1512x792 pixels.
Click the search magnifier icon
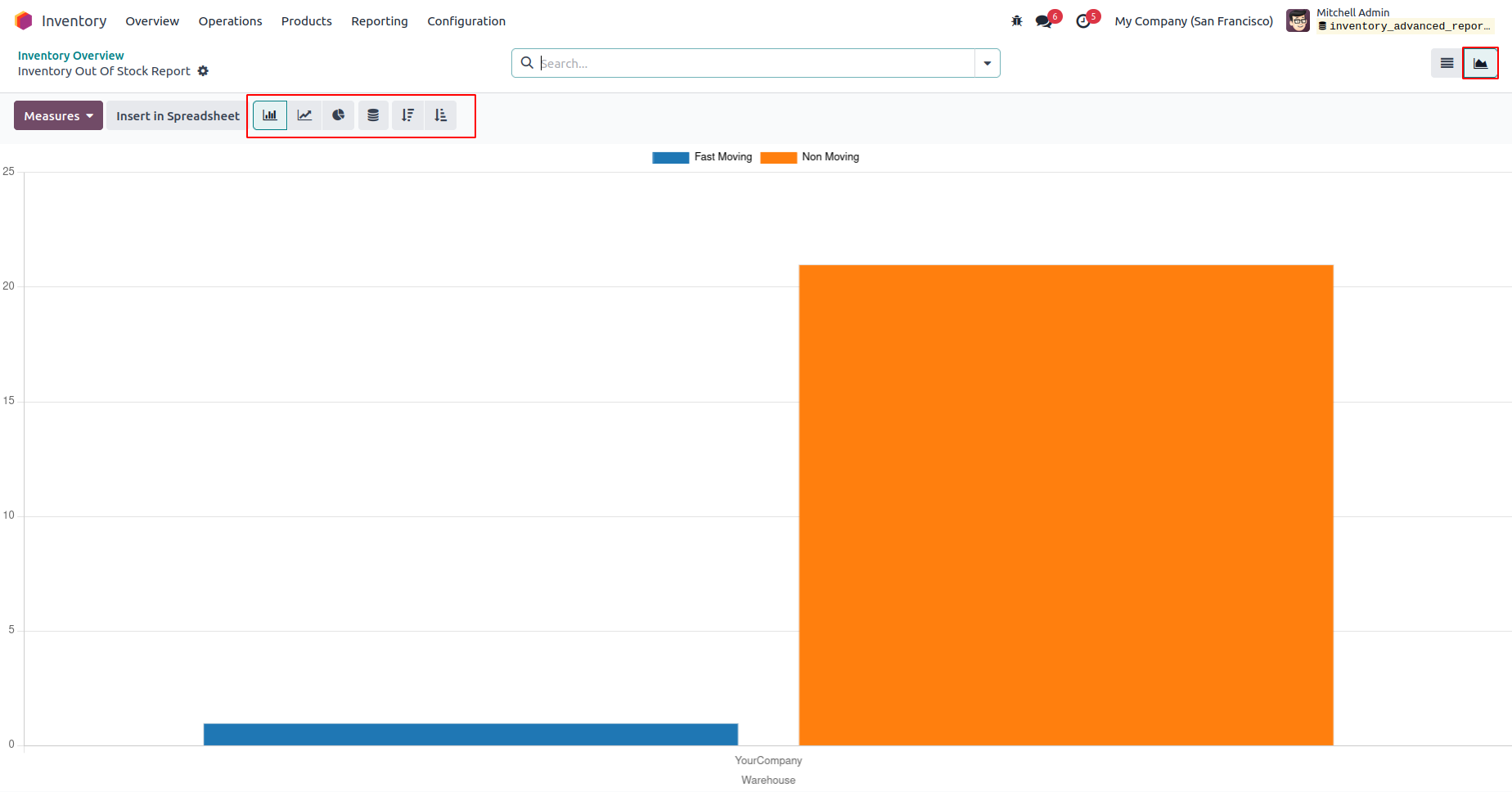[527, 63]
